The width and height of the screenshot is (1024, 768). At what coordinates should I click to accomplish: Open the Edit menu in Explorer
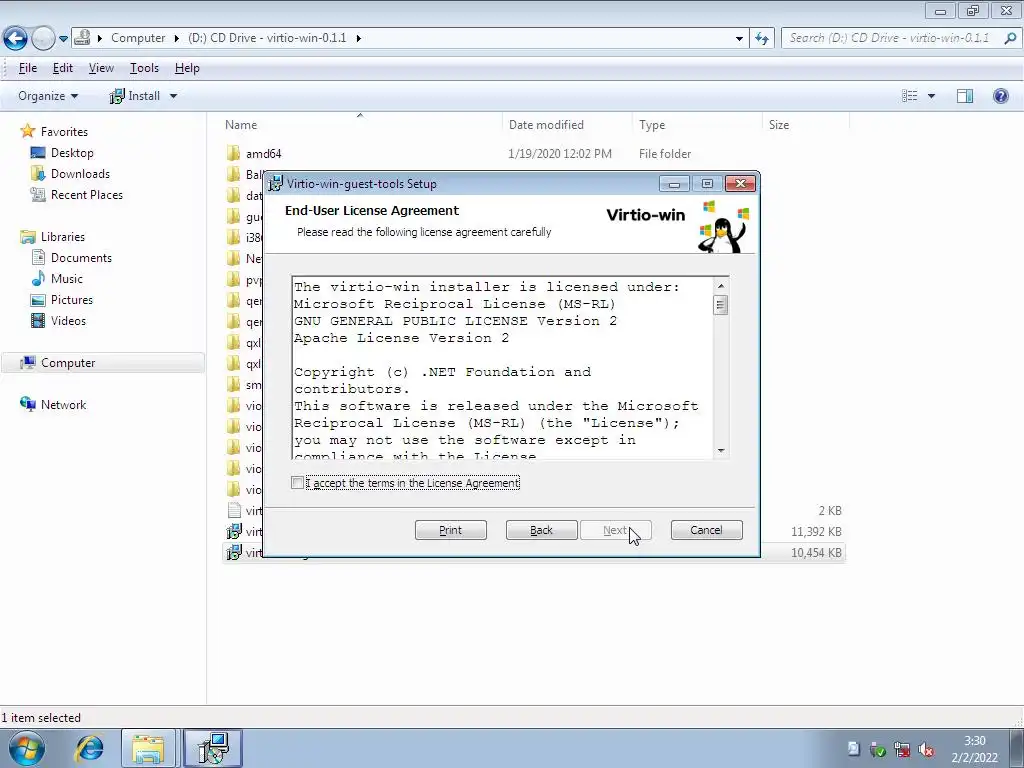(x=63, y=68)
